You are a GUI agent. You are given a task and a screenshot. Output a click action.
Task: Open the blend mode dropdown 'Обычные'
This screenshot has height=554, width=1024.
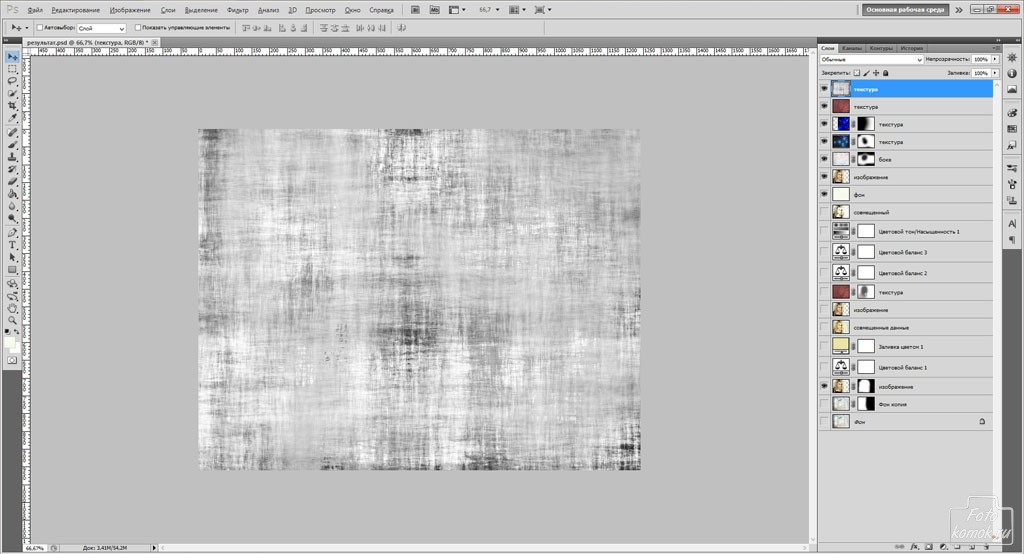point(870,60)
